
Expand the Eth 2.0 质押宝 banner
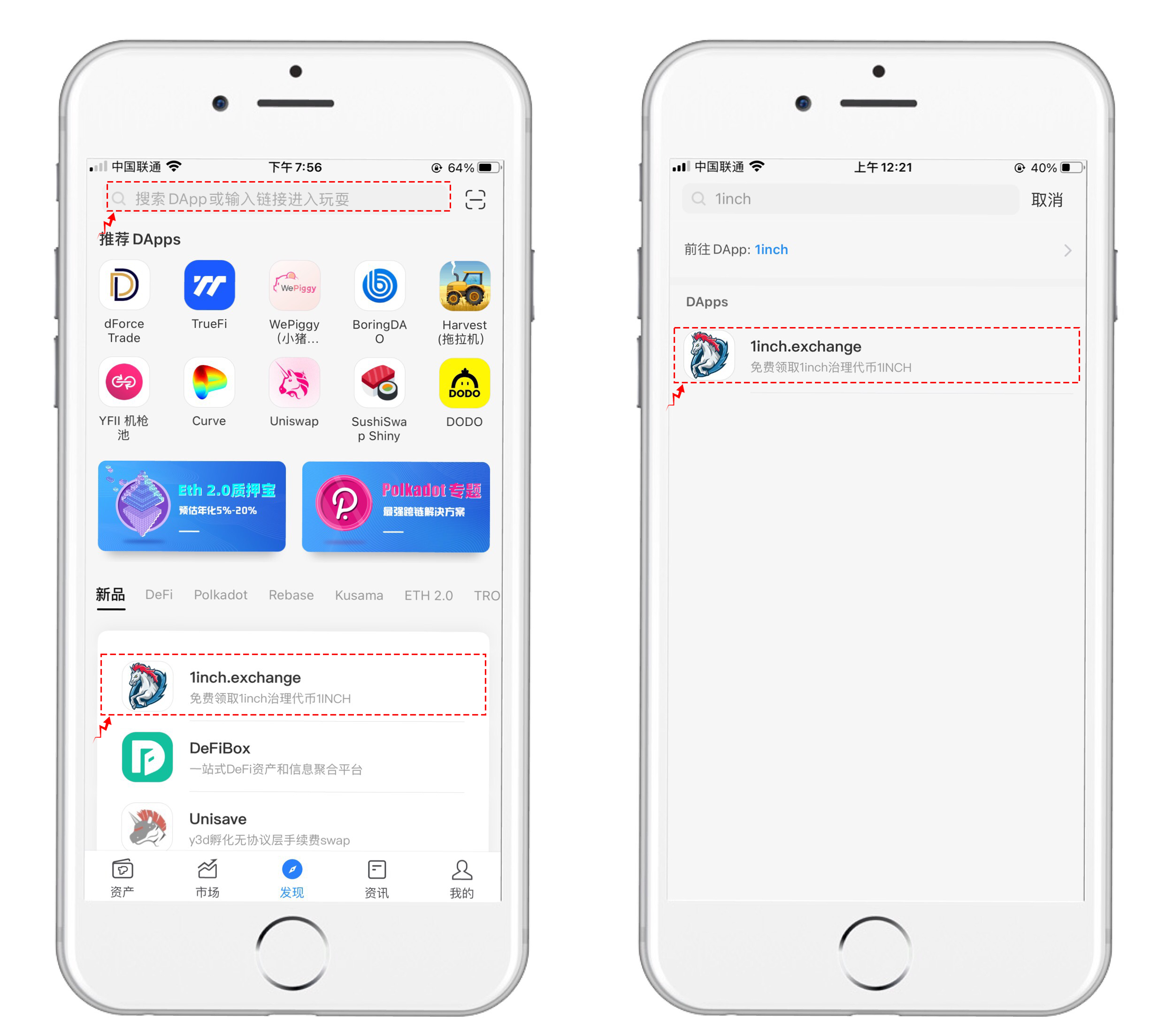(x=200, y=510)
